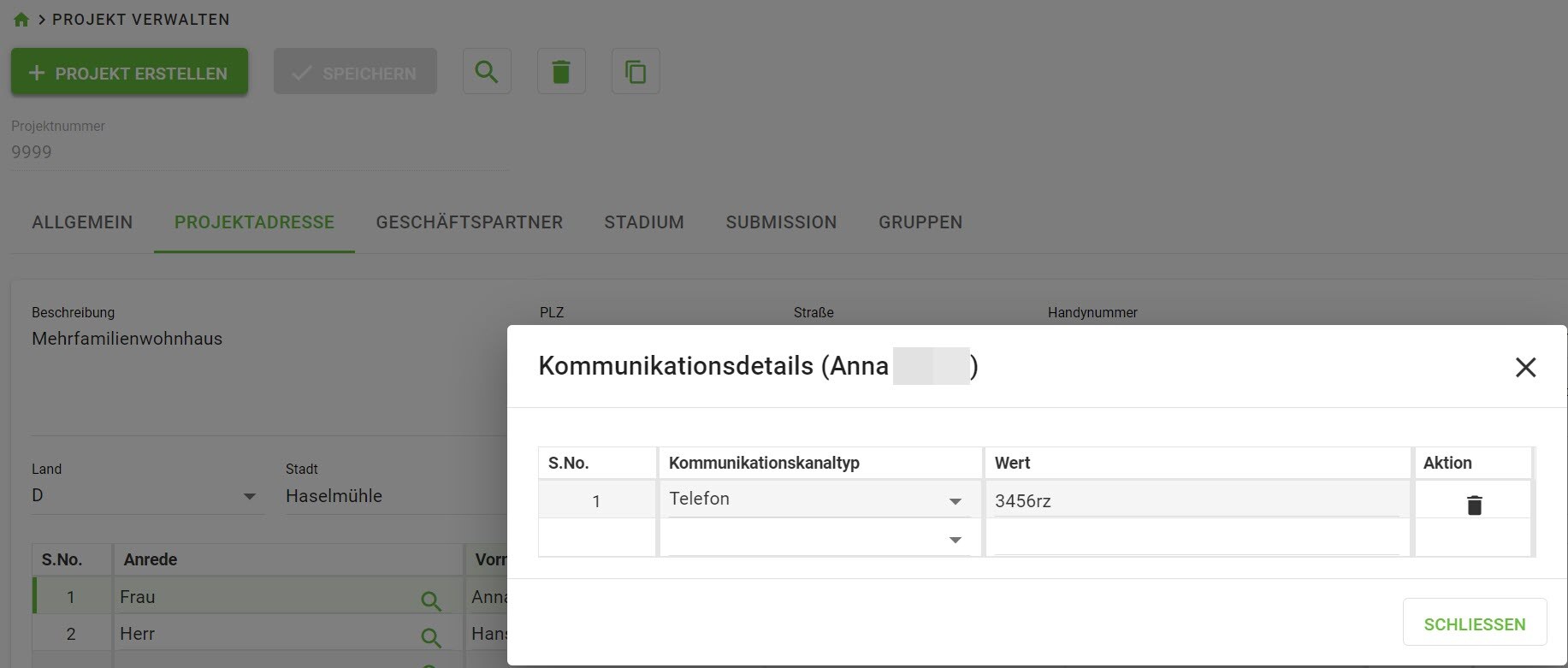1568x668 pixels.
Task: Click the Anrede column header
Action: point(288,559)
